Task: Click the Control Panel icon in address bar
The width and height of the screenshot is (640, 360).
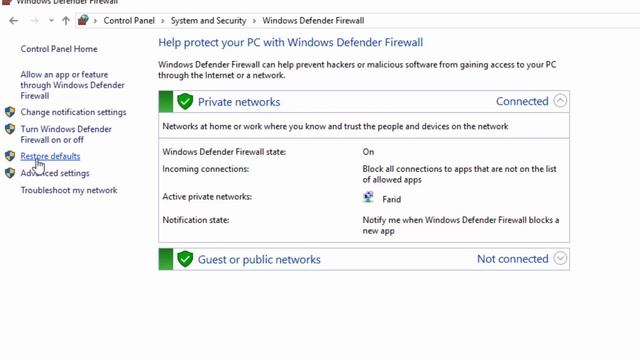Action: pos(83,20)
